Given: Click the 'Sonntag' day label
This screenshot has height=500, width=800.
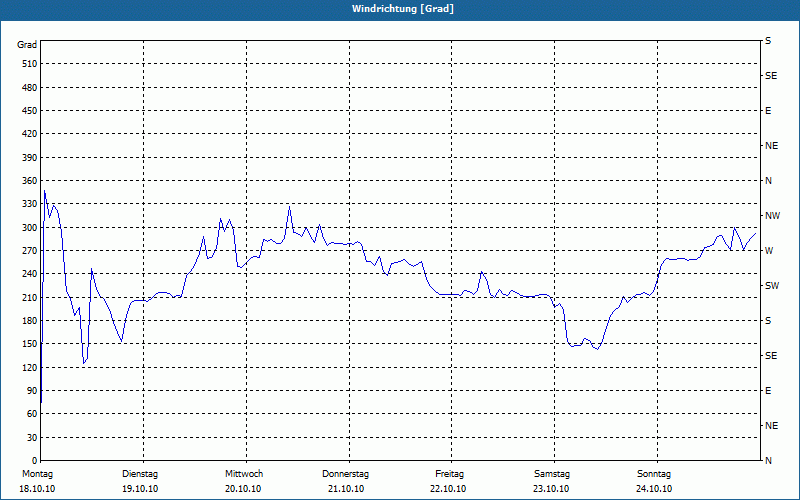Looking at the screenshot, I should [x=654, y=474].
